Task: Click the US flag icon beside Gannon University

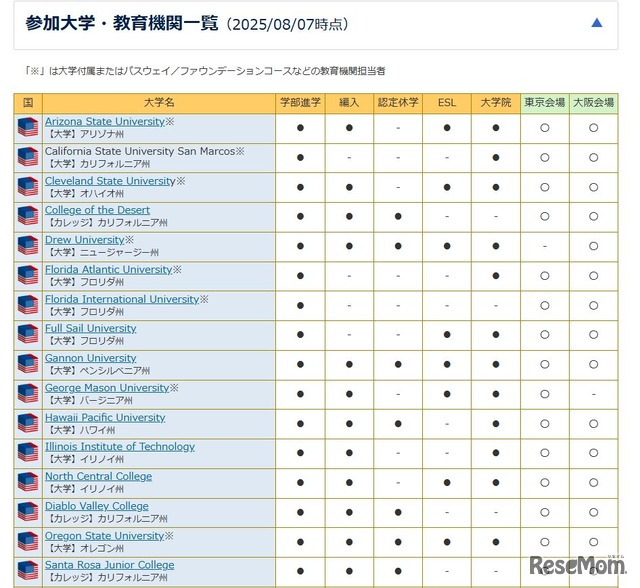Action: 28,364
